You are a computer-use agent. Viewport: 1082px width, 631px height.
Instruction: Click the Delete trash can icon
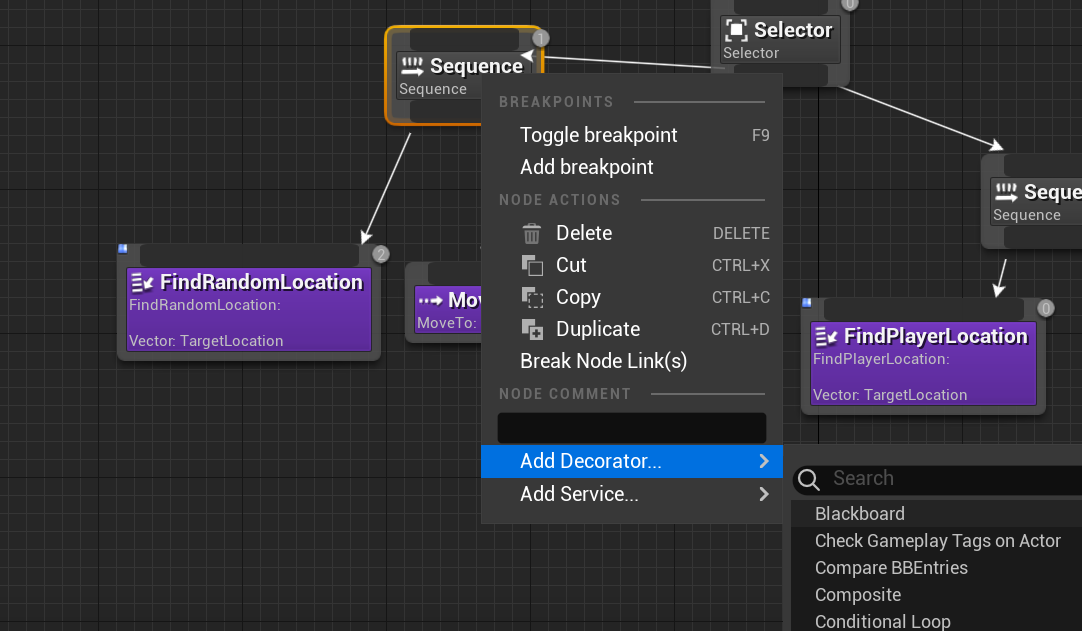coord(532,233)
